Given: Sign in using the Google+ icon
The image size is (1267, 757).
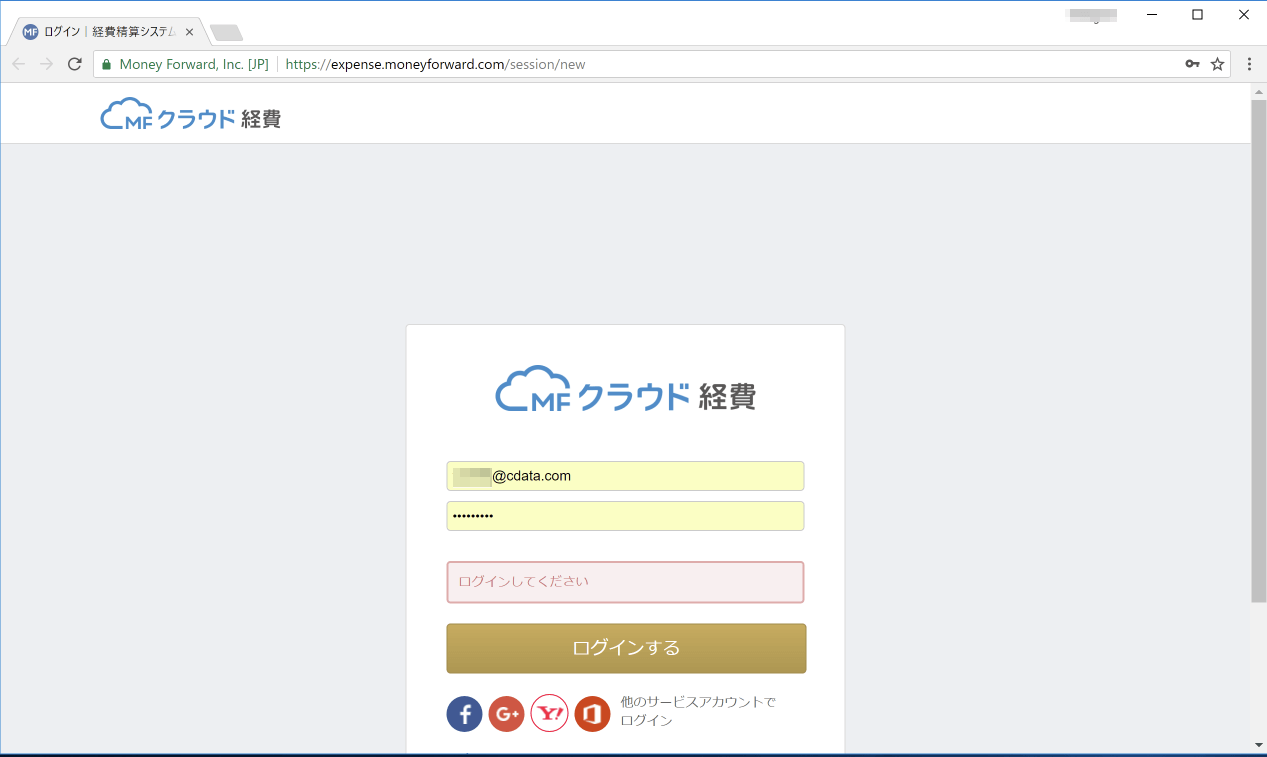Looking at the screenshot, I should point(507,714).
